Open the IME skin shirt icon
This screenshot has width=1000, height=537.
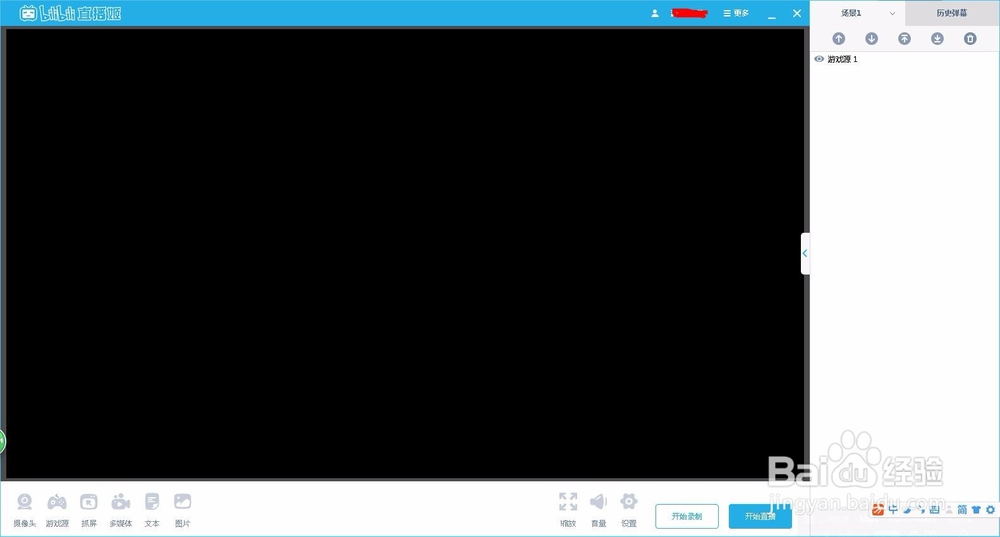976,510
